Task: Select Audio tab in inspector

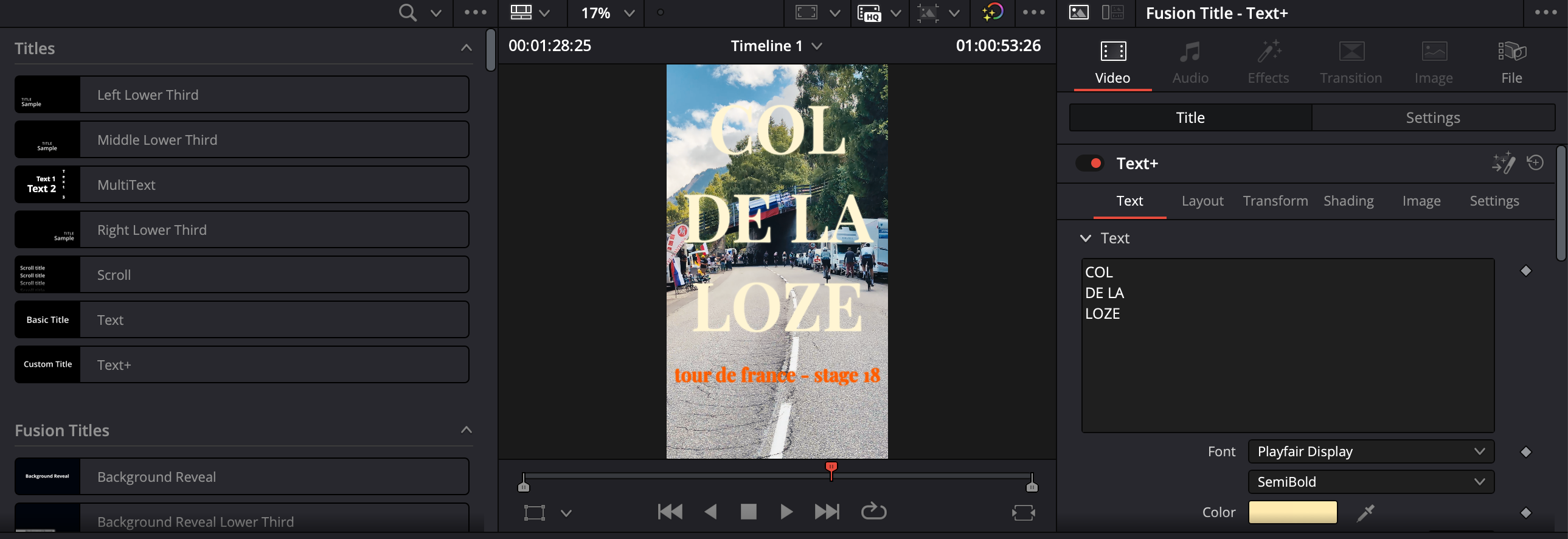Action: pyautogui.click(x=1190, y=63)
